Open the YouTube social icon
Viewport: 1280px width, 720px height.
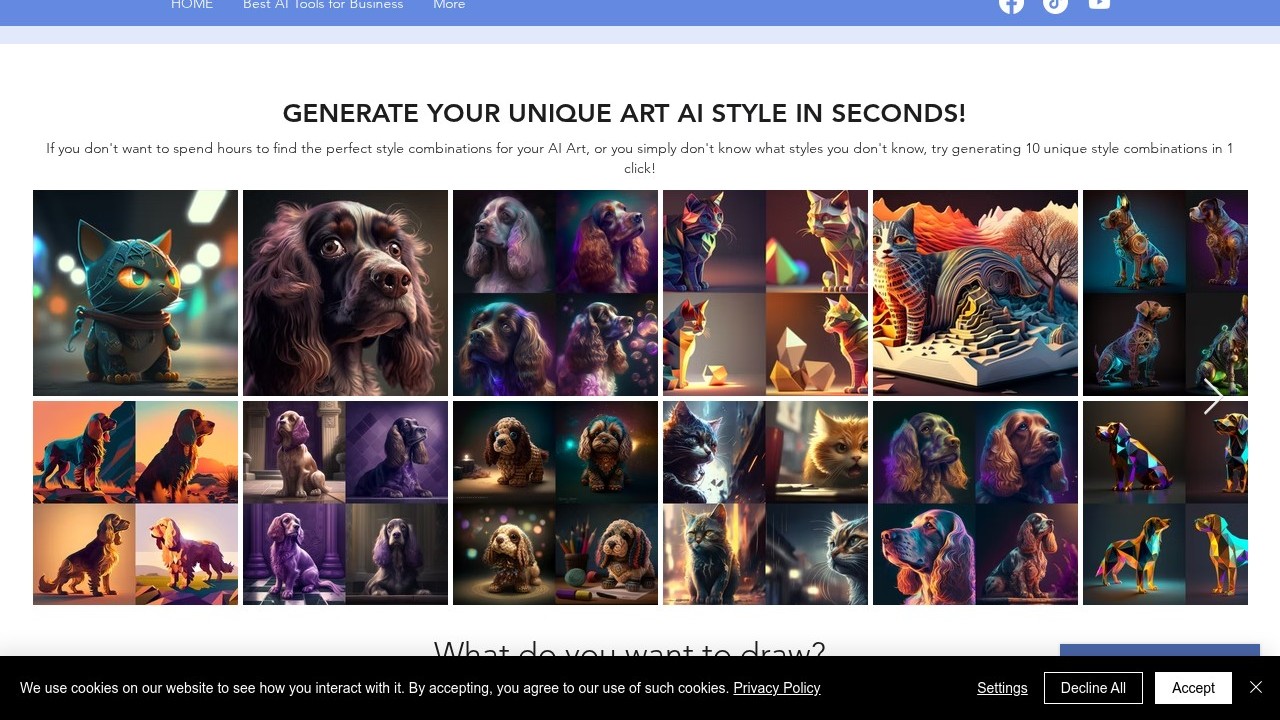(1099, 4)
